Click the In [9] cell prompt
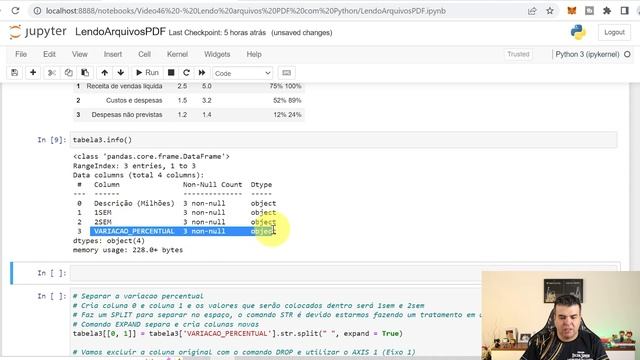 pos(51,140)
